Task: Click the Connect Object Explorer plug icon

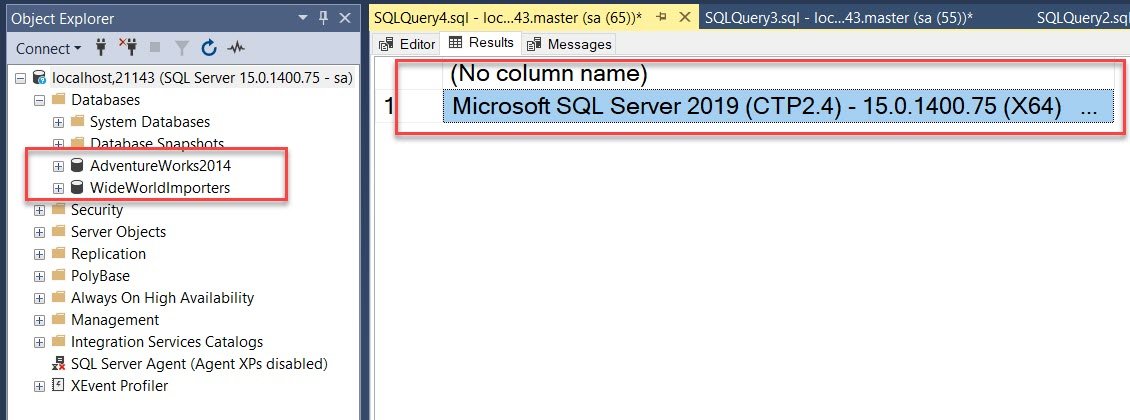Action: 102,48
